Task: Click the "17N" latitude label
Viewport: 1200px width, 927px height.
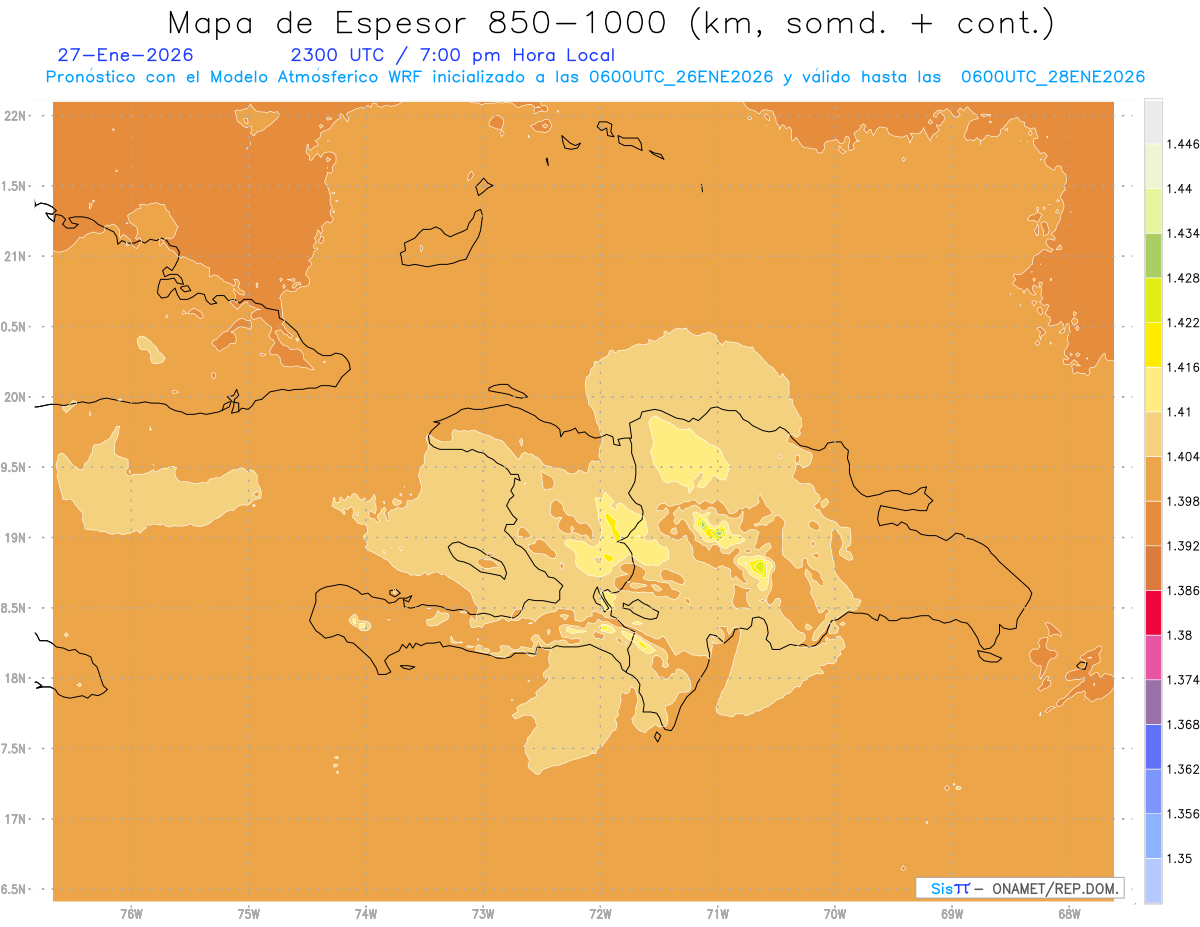Action: 17,819
